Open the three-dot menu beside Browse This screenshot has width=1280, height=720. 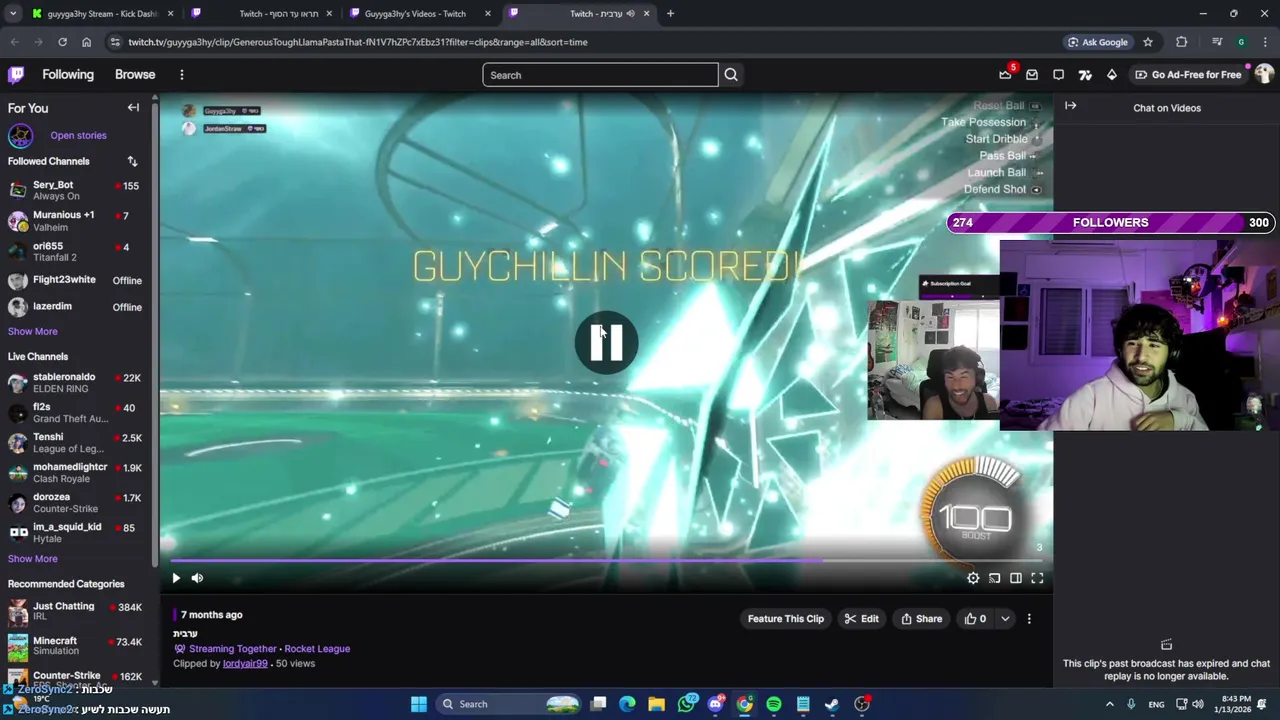(x=182, y=75)
